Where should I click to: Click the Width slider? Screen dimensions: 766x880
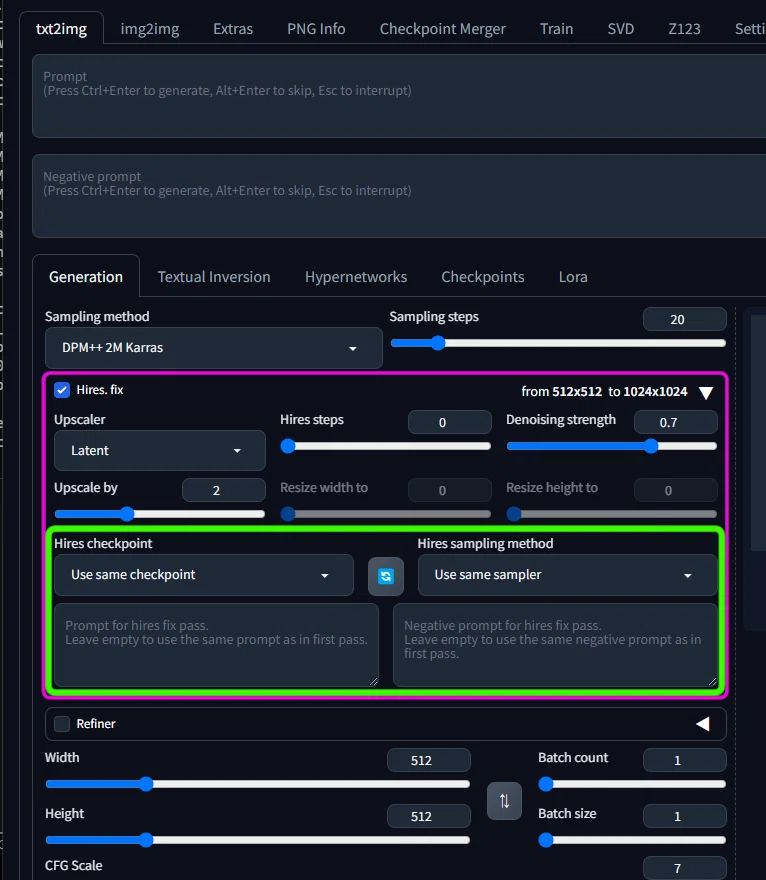(x=258, y=784)
